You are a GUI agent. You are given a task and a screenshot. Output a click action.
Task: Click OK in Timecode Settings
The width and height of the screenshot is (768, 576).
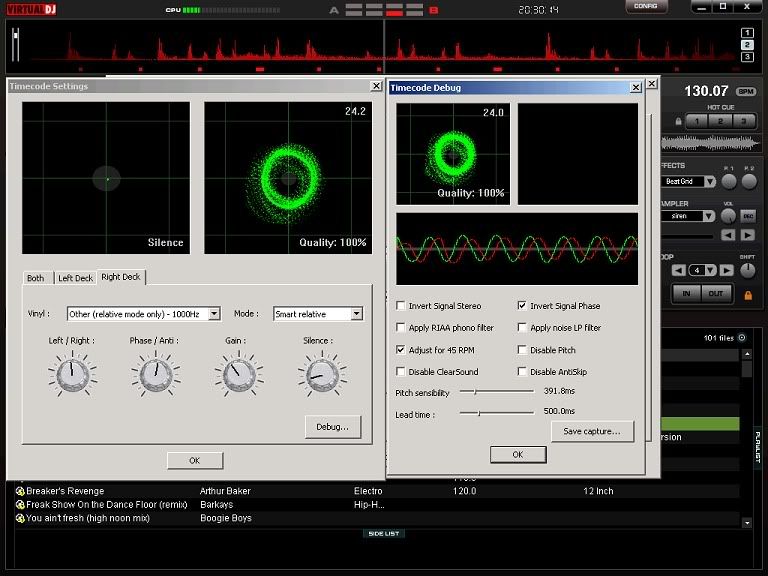pyautogui.click(x=194, y=460)
